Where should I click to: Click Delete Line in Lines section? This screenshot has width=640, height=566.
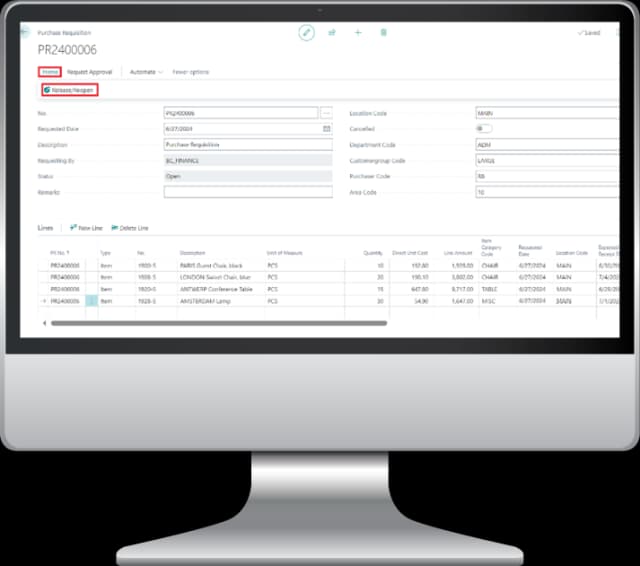pyautogui.click(x=130, y=228)
